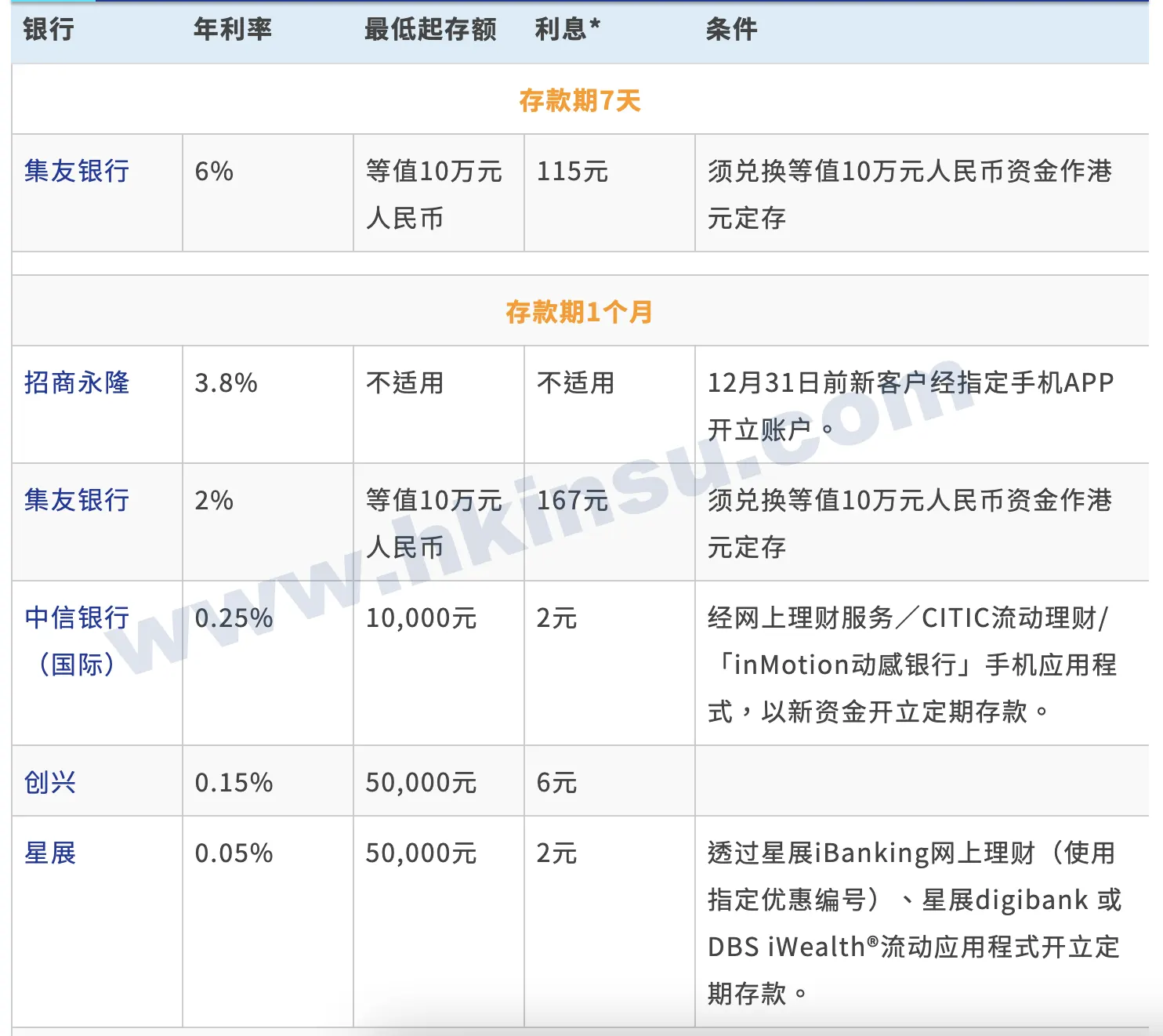Viewport: 1163px width, 1036px height.
Task: Click the 10,000元 minimum deposit cell
Action: click(421, 618)
